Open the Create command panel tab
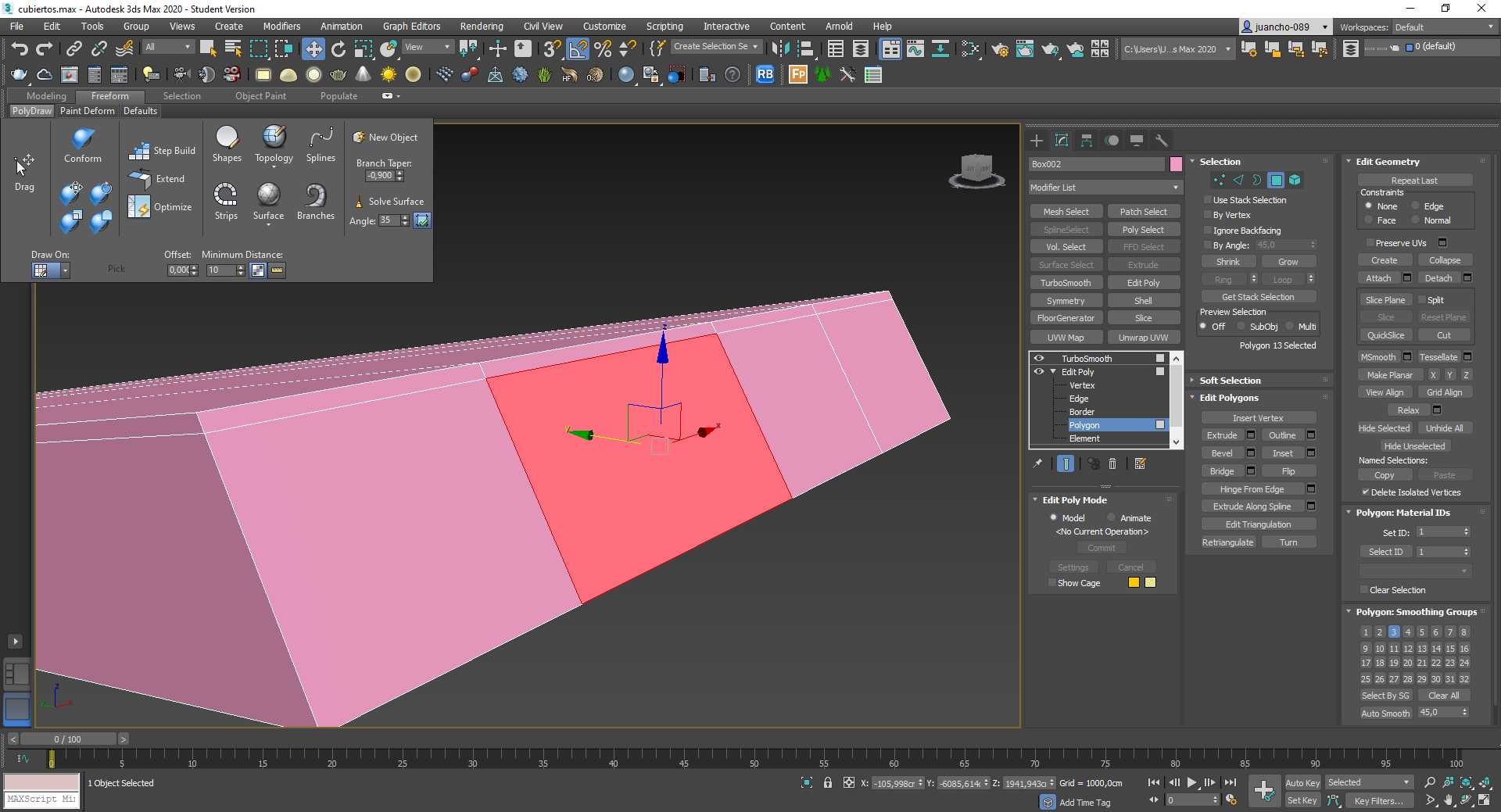The image size is (1501, 812). pyautogui.click(x=1037, y=141)
